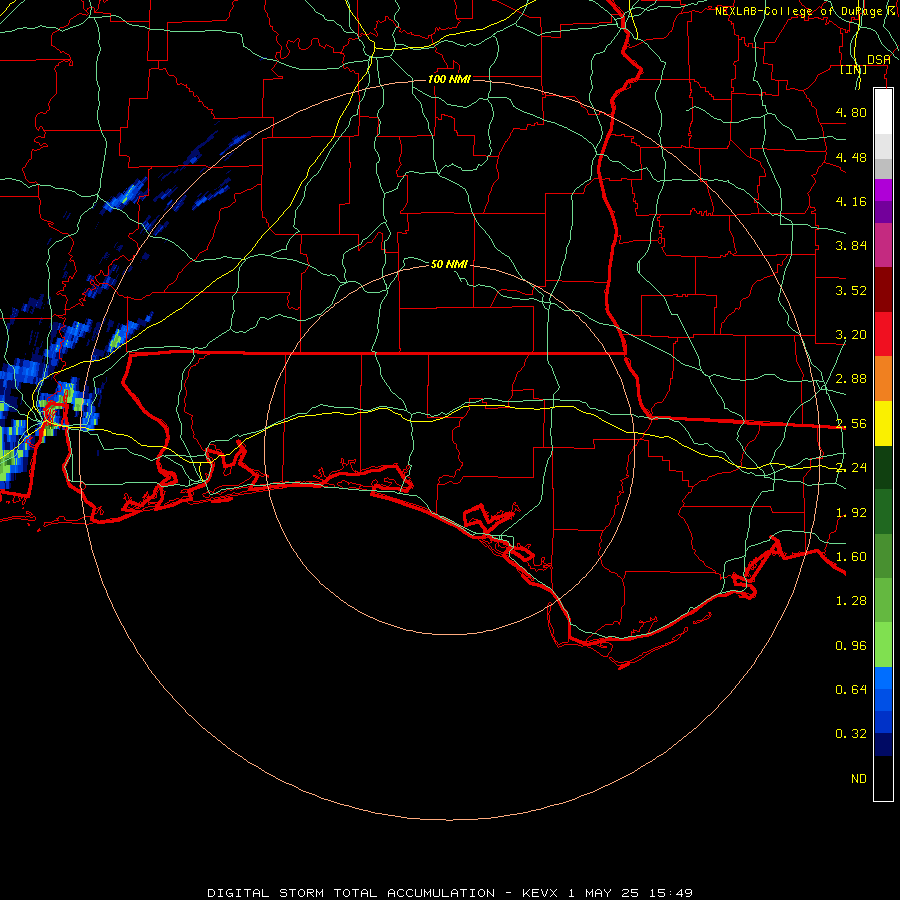The height and width of the screenshot is (900, 900).
Task: Click the Digital Storm Total Accumulation caption
Action: 449,893
